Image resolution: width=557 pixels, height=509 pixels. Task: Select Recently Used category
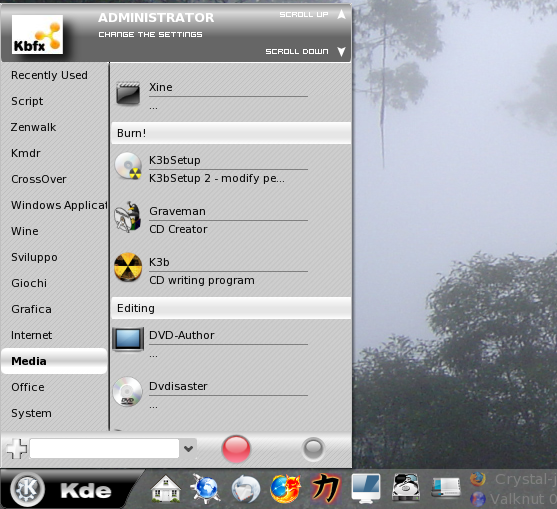[x=49, y=75]
